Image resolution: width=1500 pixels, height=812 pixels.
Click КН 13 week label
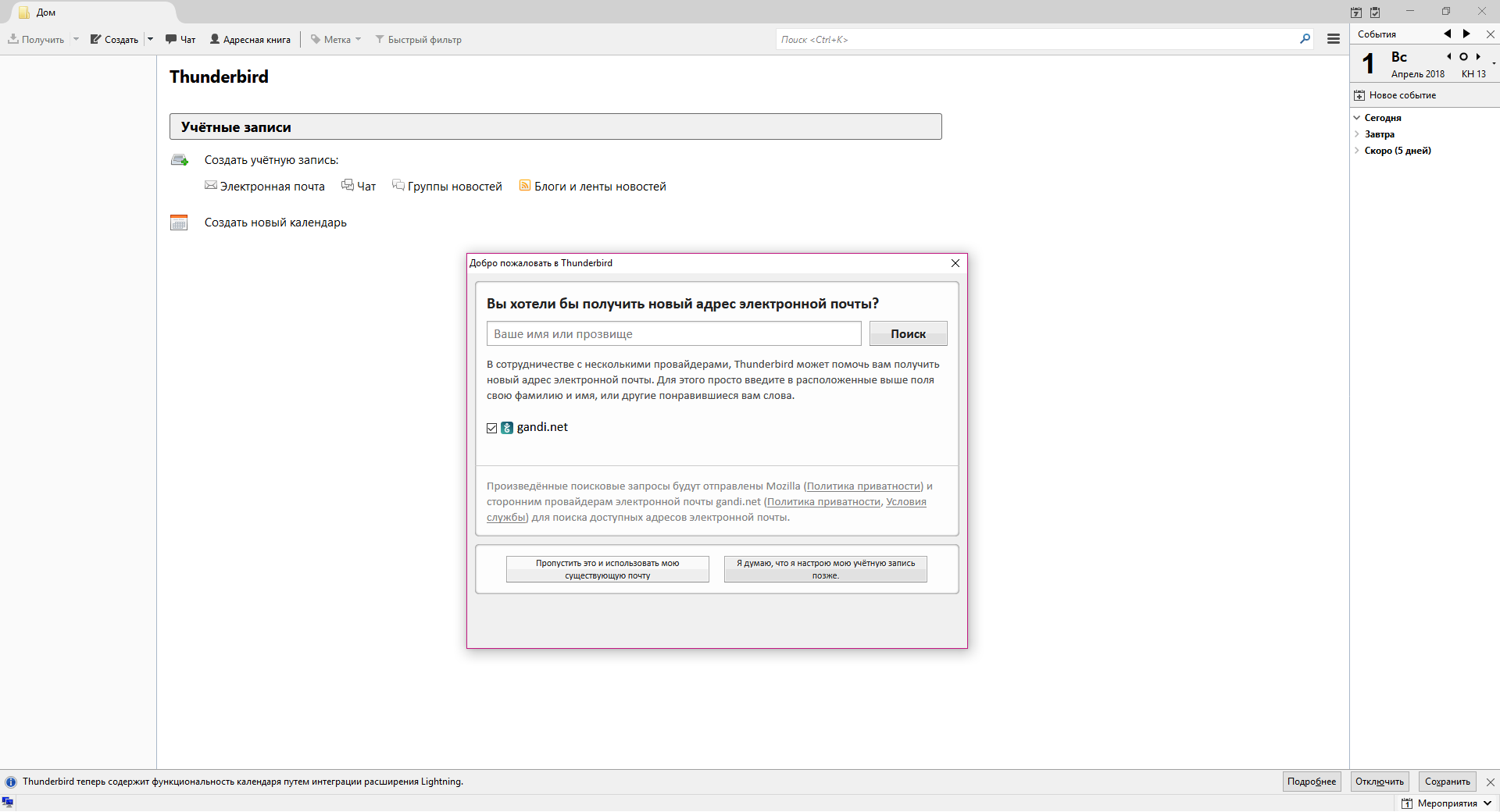1473,74
